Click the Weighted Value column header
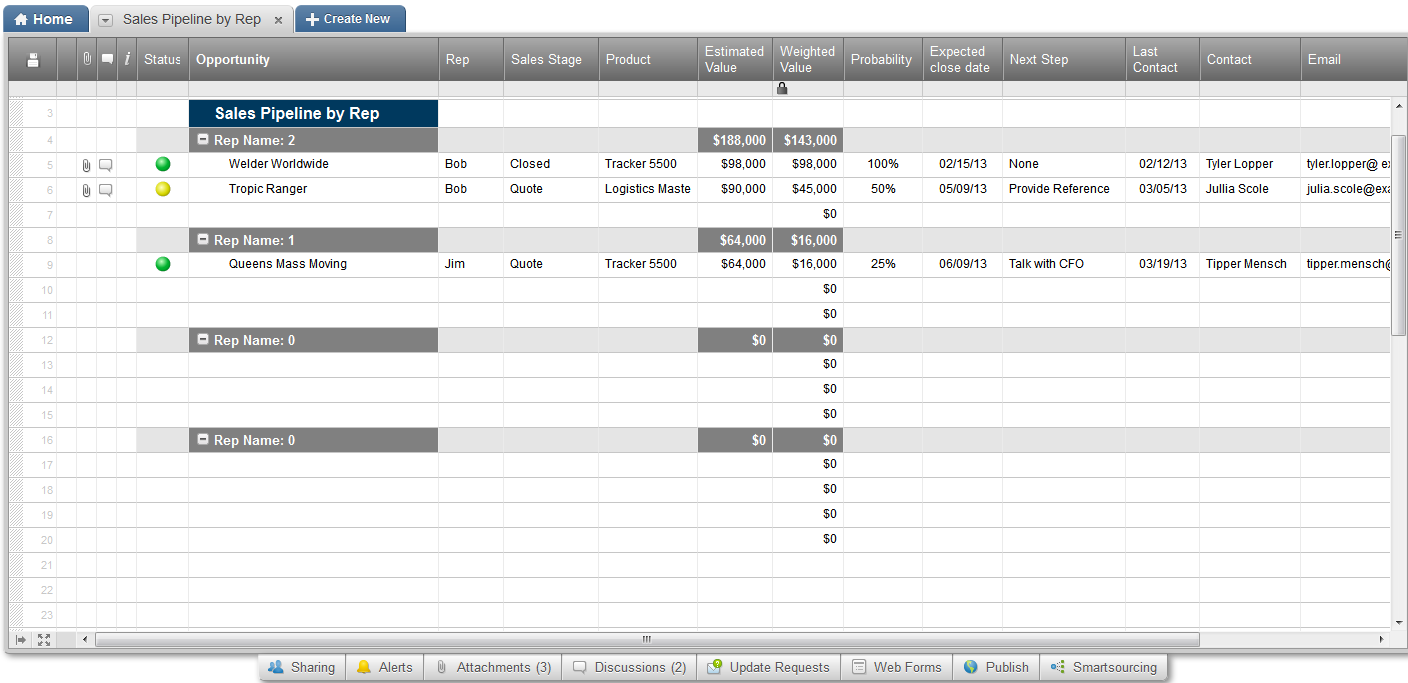Image resolution: width=1408 pixels, height=683 pixels. click(808, 59)
